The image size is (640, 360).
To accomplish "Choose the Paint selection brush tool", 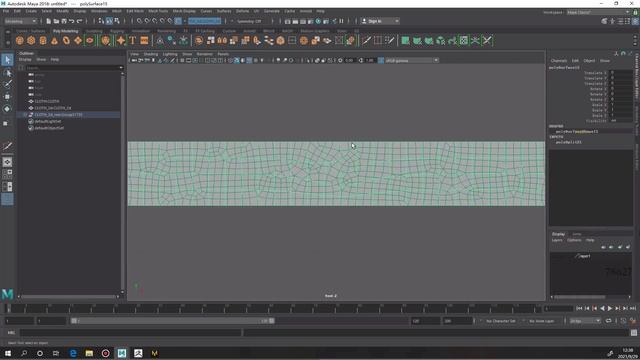I will coord(7,84).
